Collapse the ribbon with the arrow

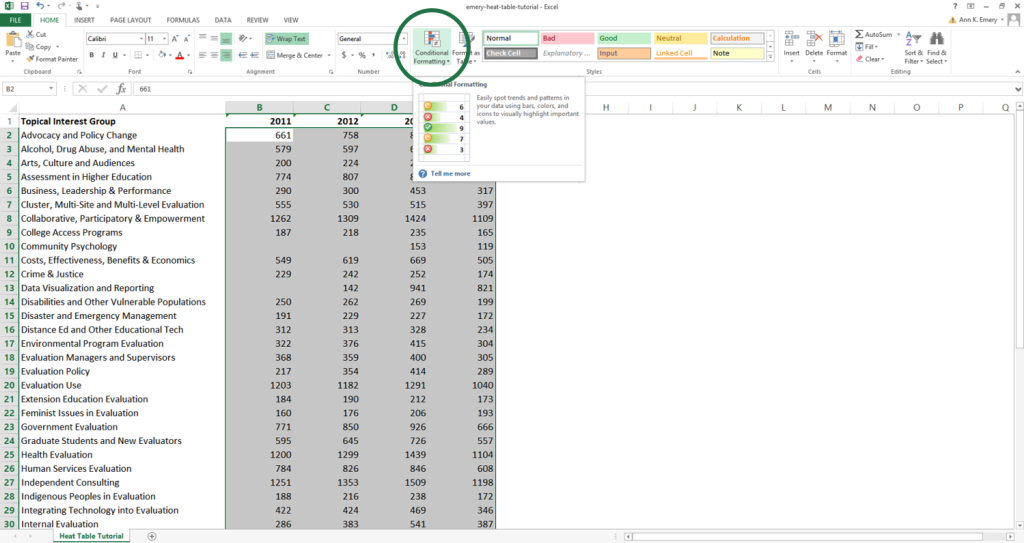pyautogui.click(x=1017, y=72)
